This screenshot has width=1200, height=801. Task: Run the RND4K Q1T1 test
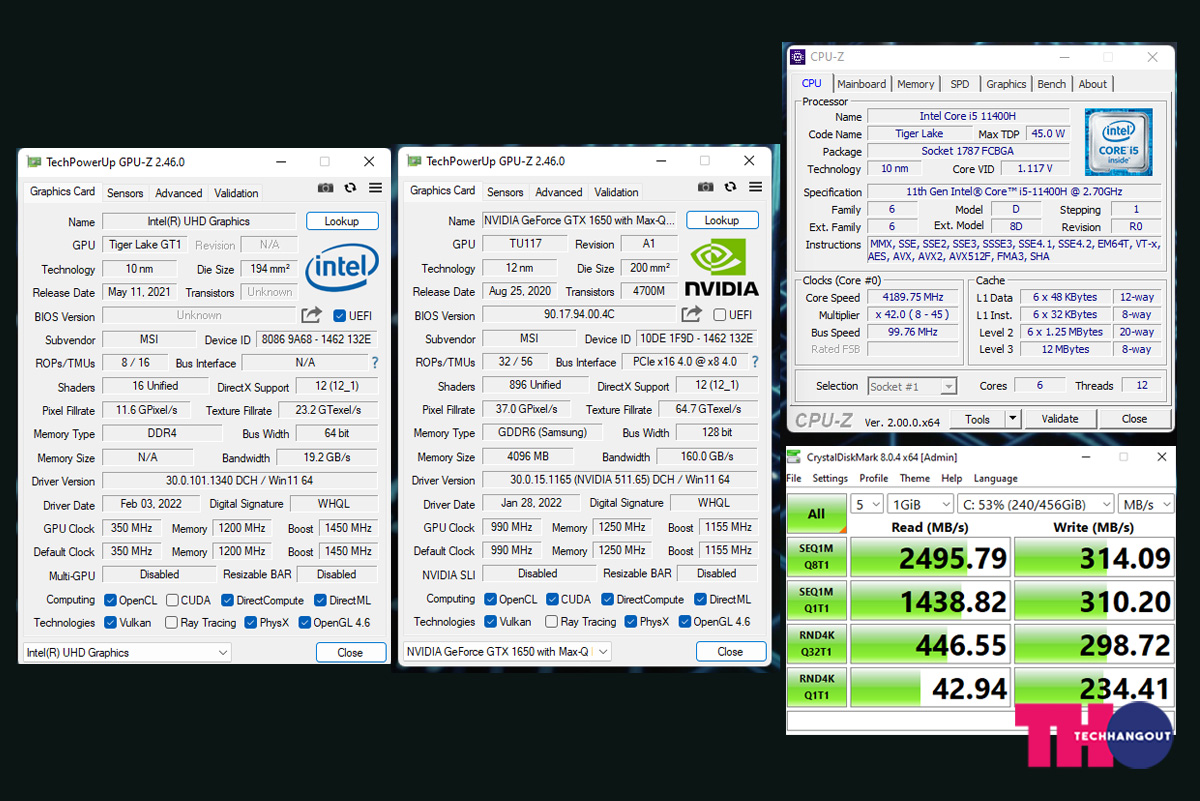click(816, 688)
